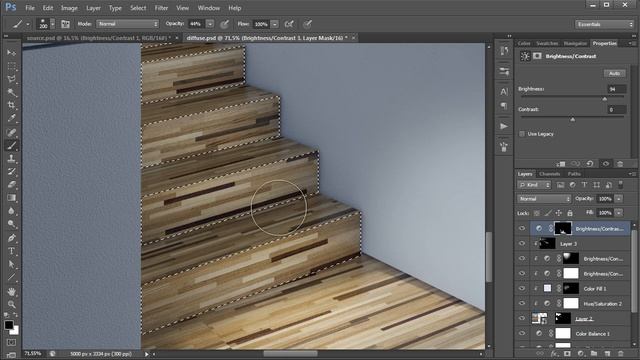Hide the Color Balance 1 layer
640x360 pixels.
522,333
